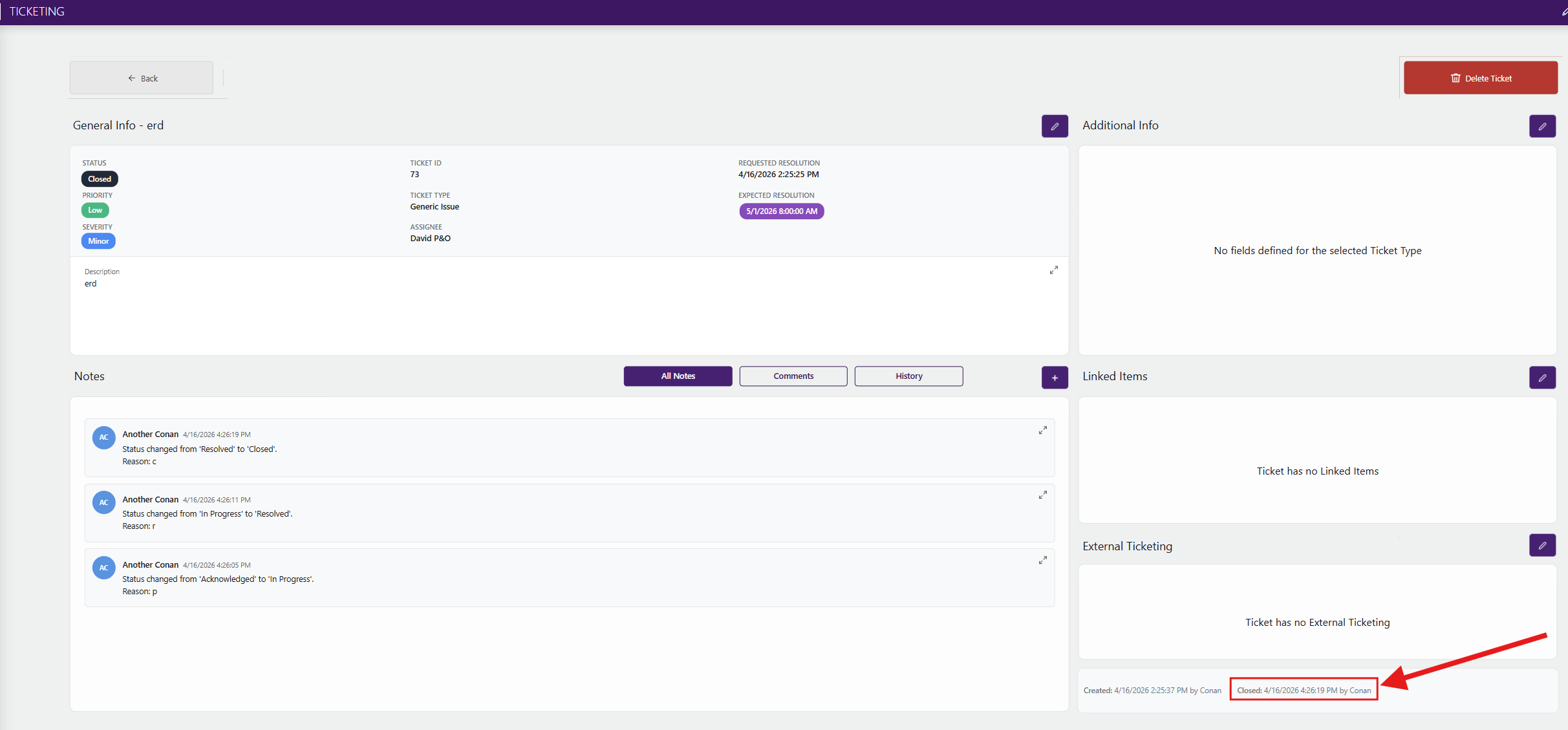
Task: Click the expected resolution date badge
Action: pos(781,211)
